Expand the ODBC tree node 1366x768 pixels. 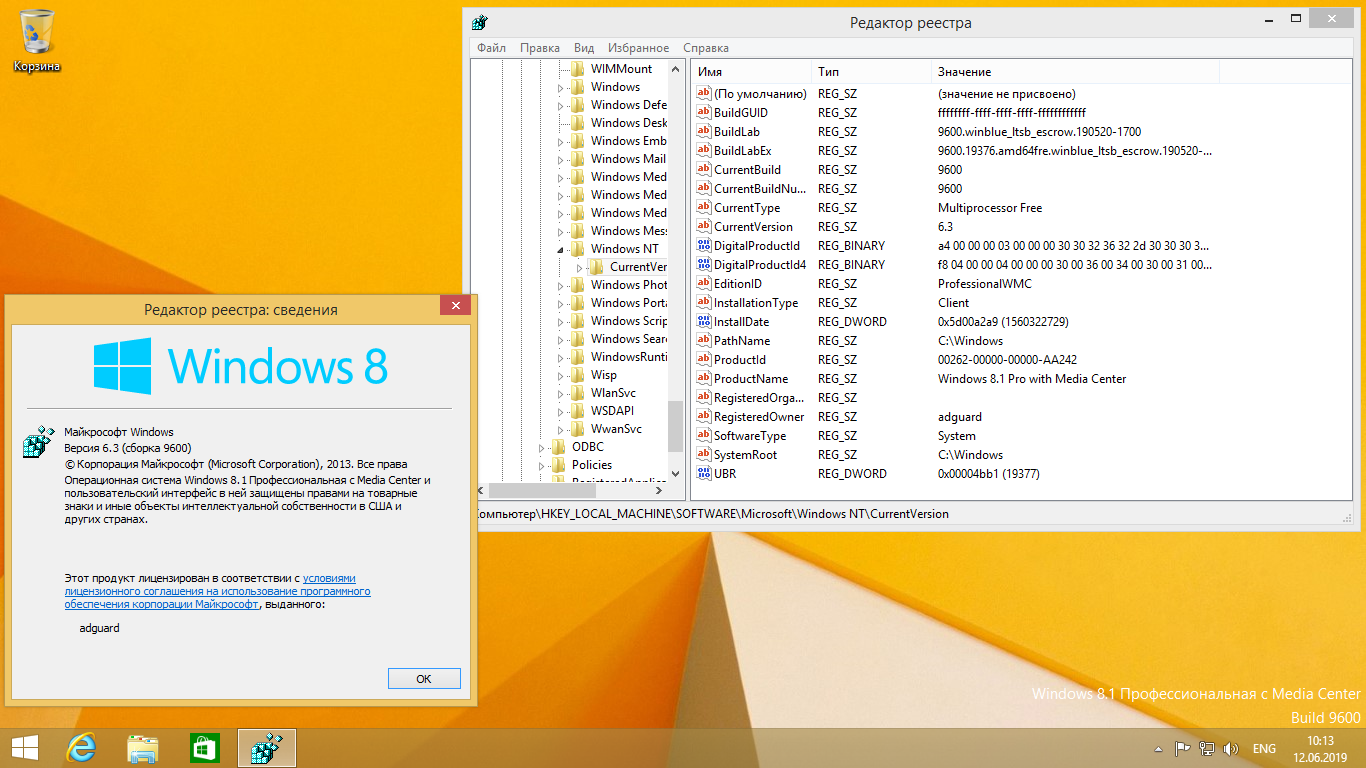(x=542, y=447)
